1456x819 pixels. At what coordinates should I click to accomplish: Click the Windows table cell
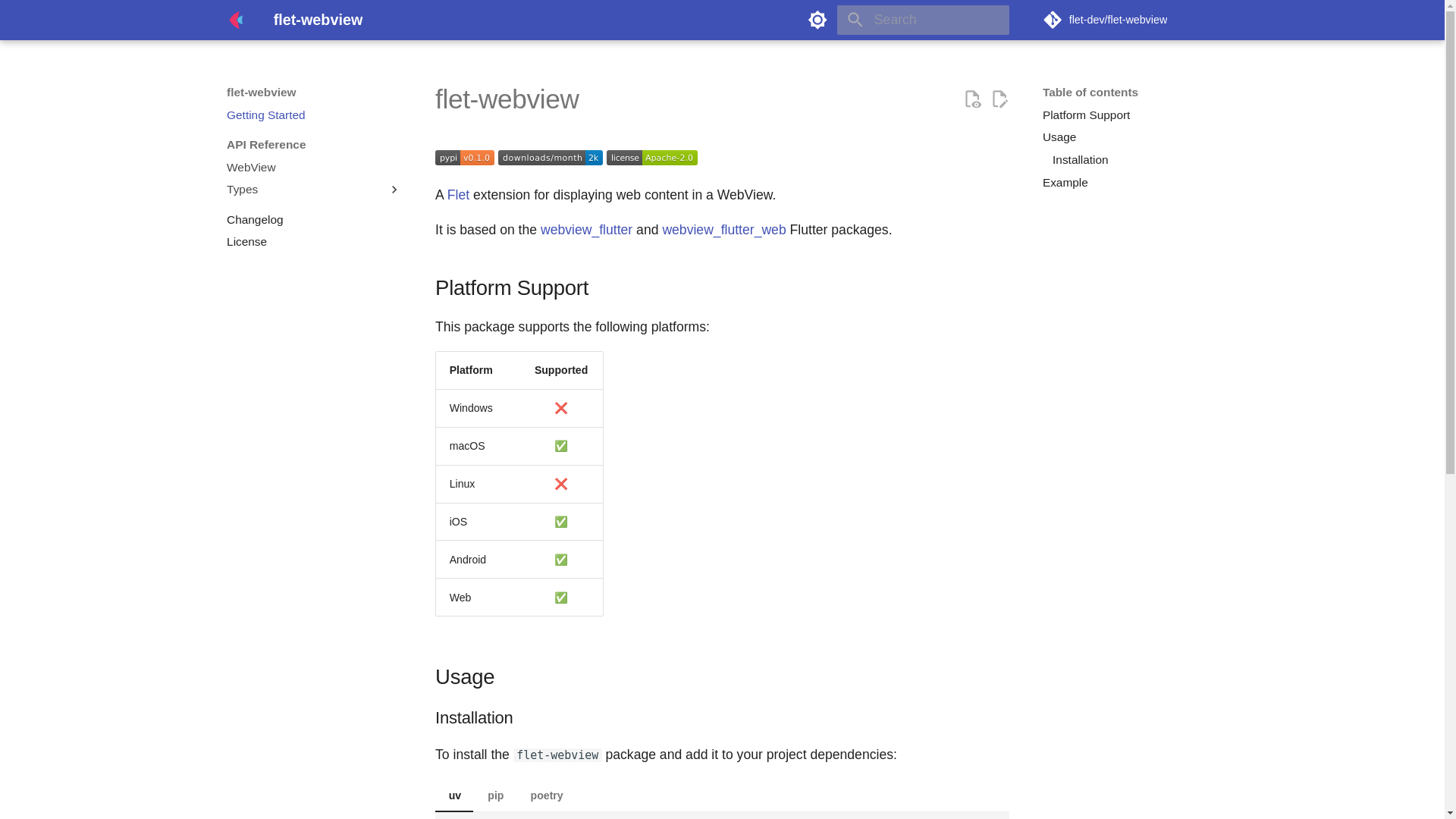pos(478,408)
